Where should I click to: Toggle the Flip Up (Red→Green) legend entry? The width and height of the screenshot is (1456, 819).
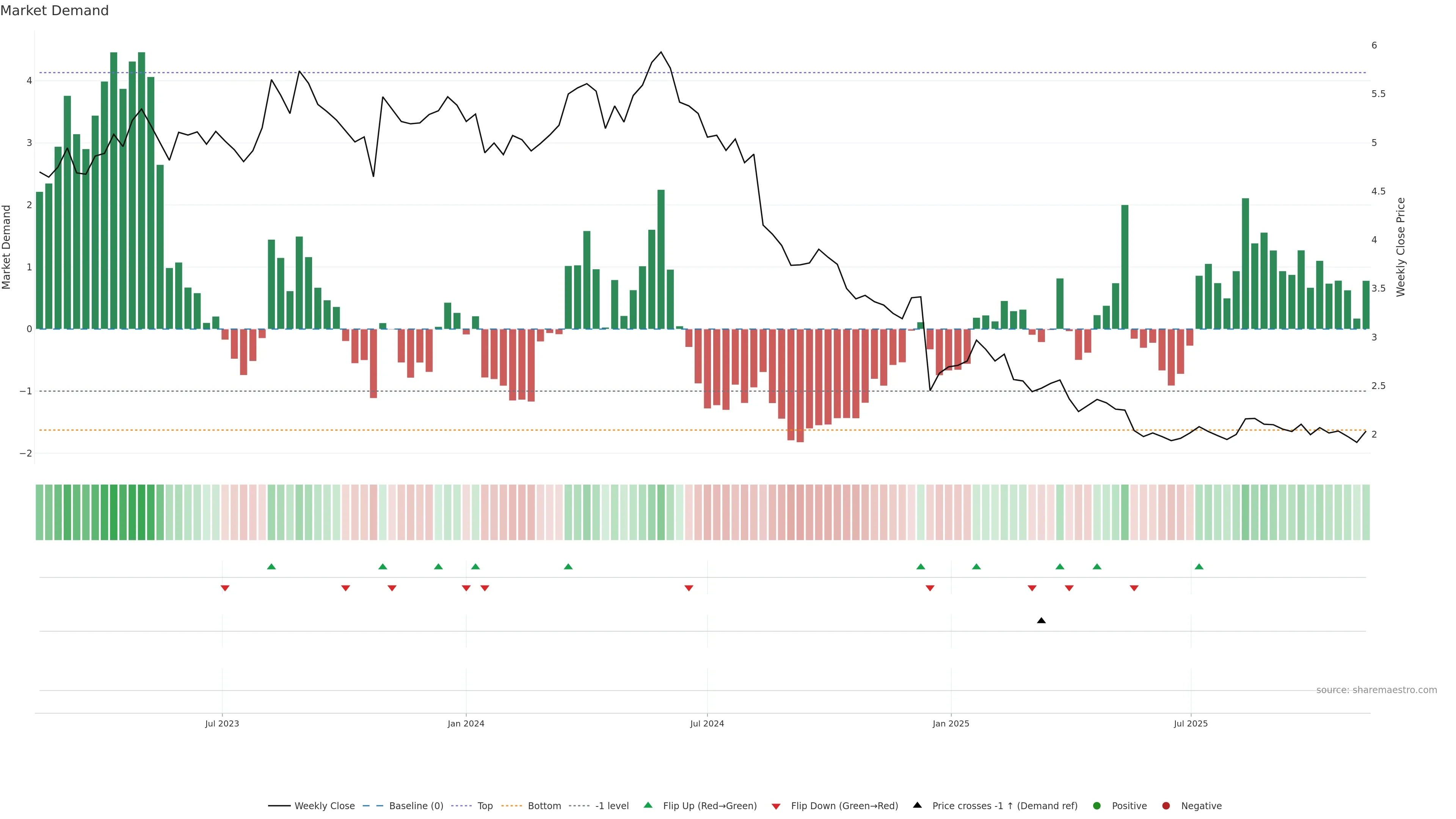pos(709,805)
